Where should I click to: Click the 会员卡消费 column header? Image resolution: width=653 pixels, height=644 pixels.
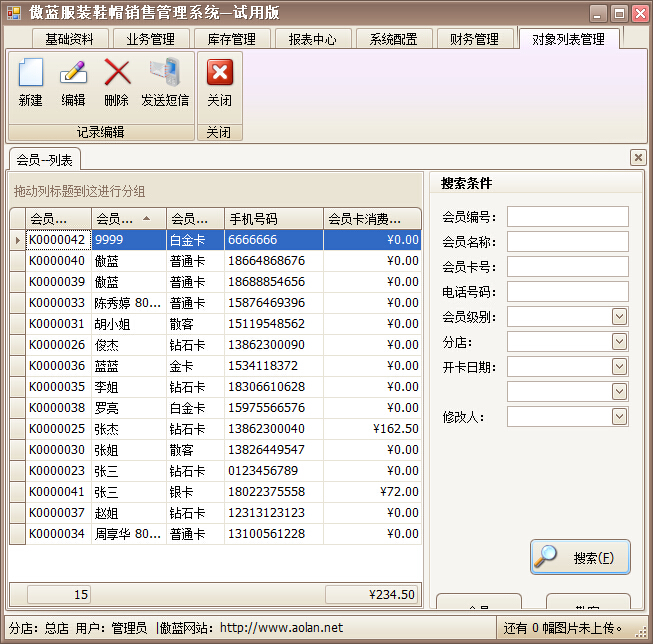372,219
